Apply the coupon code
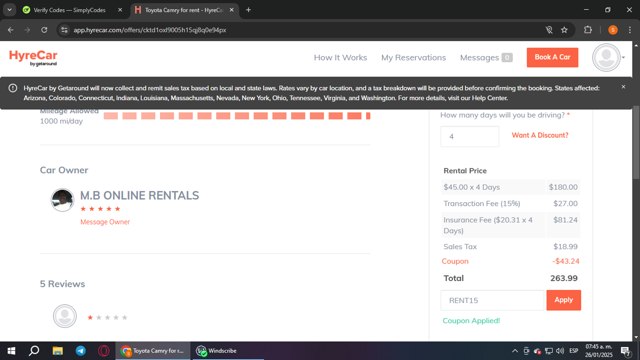The image size is (640, 360). [x=563, y=300]
